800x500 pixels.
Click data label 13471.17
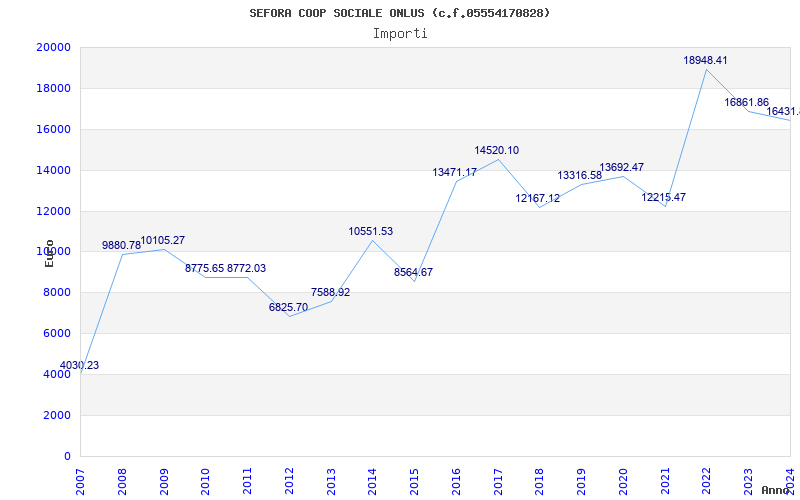[x=455, y=172]
